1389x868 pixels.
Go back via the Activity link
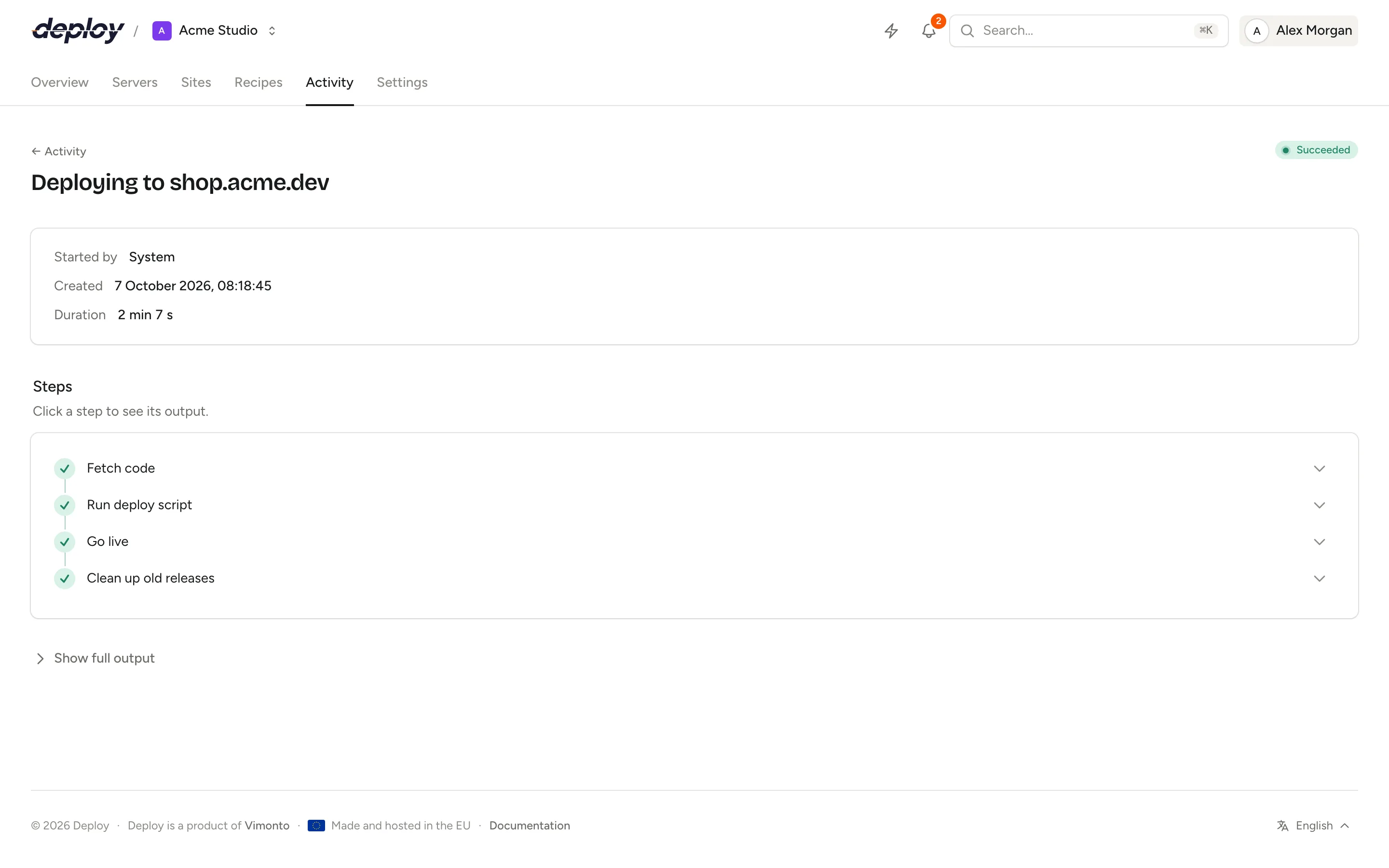tap(58, 151)
